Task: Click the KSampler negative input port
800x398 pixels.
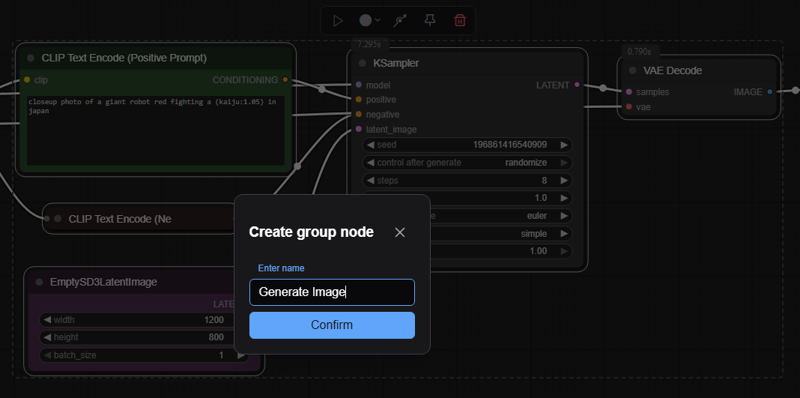Action: point(359,114)
